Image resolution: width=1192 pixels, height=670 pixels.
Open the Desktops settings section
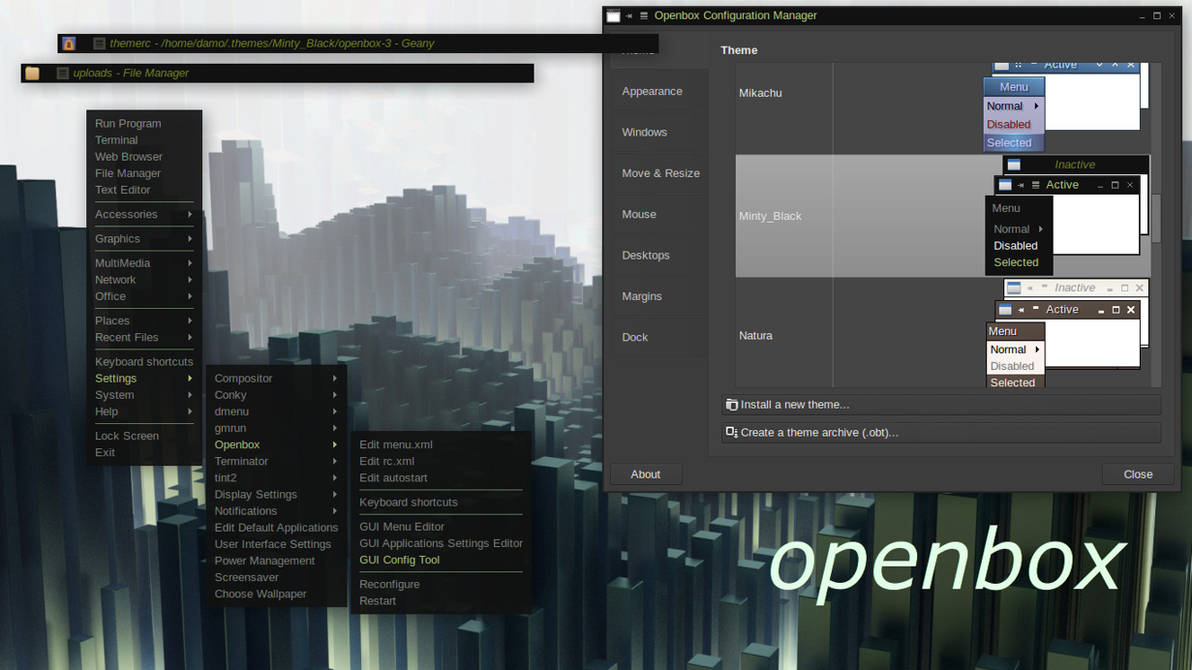pos(645,255)
